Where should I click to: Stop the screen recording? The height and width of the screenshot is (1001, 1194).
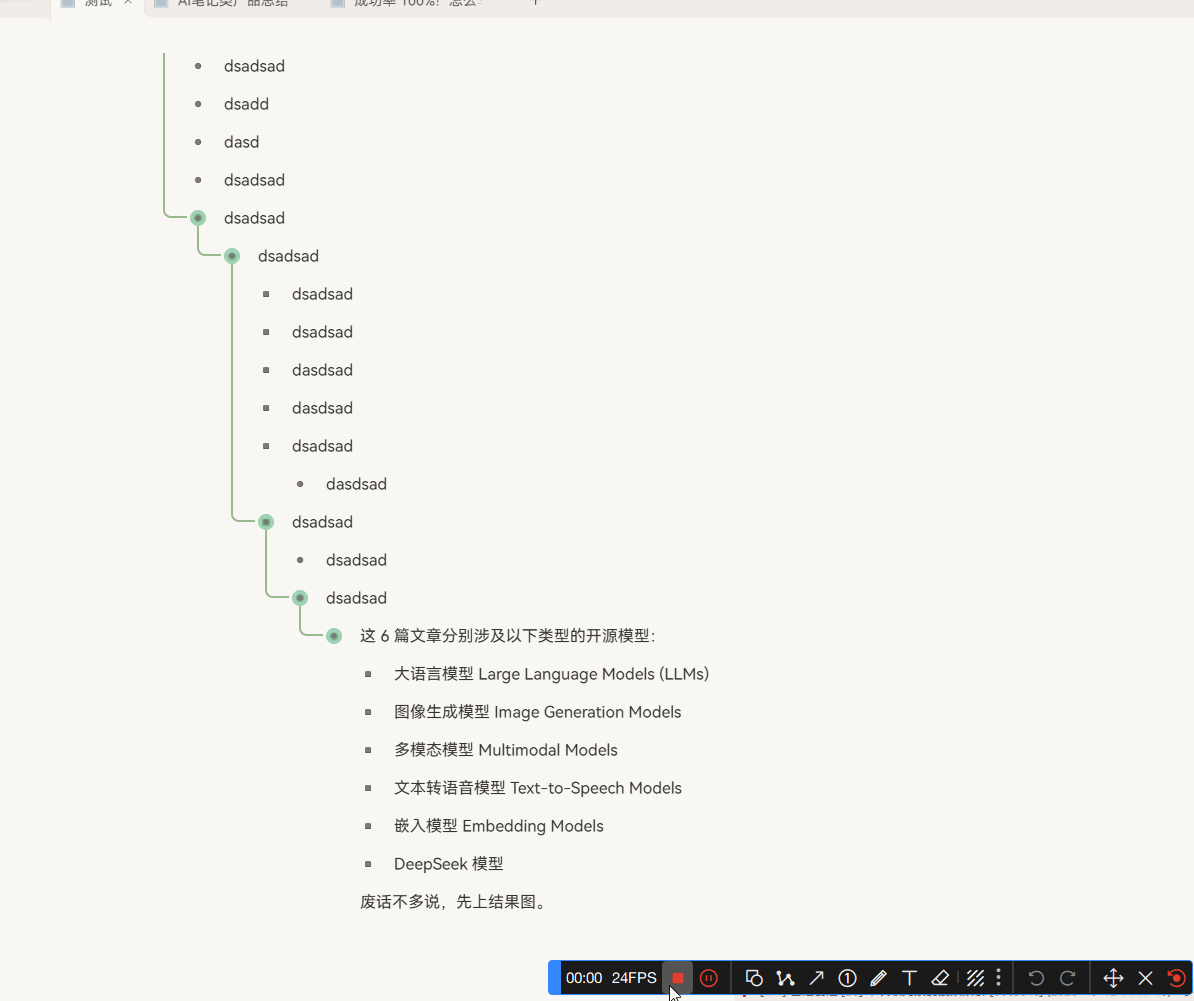pyautogui.click(x=678, y=978)
